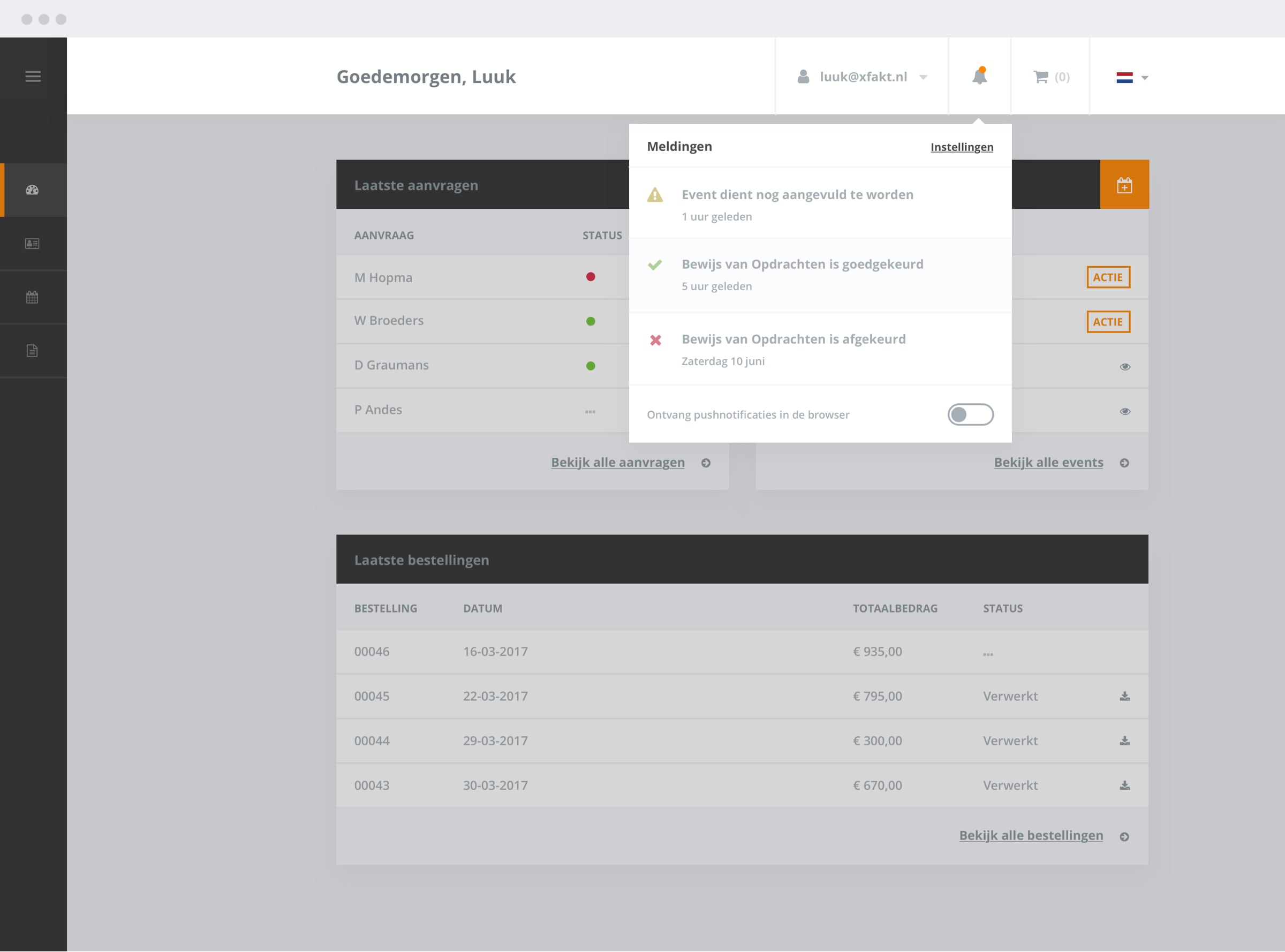Viewport: 1285px width, 952px height.
Task: Open the calendar sidebar icon
Action: pyautogui.click(x=32, y=297)
